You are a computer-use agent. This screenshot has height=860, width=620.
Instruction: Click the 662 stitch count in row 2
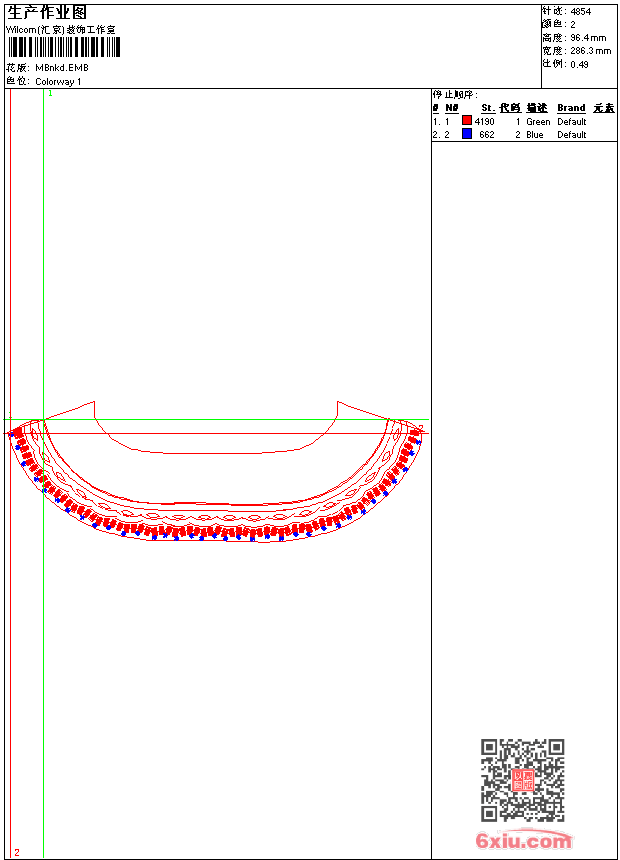pyautogui.click(x=487, y=135)
